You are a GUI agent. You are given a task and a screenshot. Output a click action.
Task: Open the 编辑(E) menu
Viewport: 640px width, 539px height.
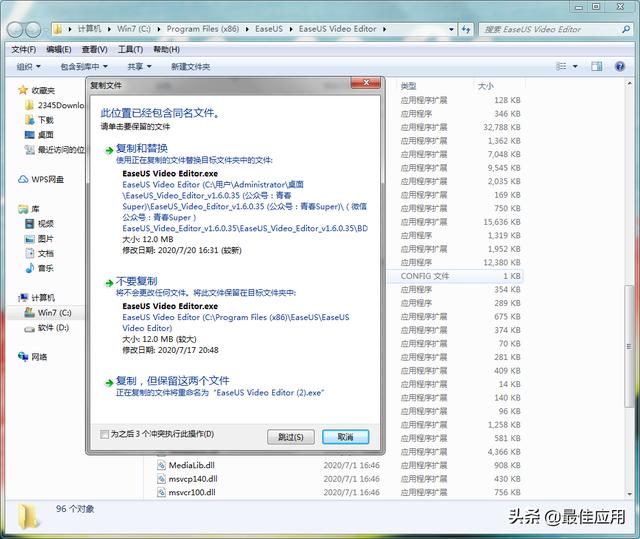coord(59,50)
